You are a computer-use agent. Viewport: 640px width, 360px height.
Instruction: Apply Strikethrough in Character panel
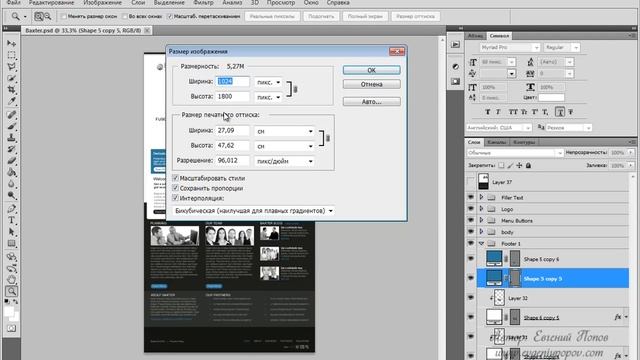(x=571, y=112)
